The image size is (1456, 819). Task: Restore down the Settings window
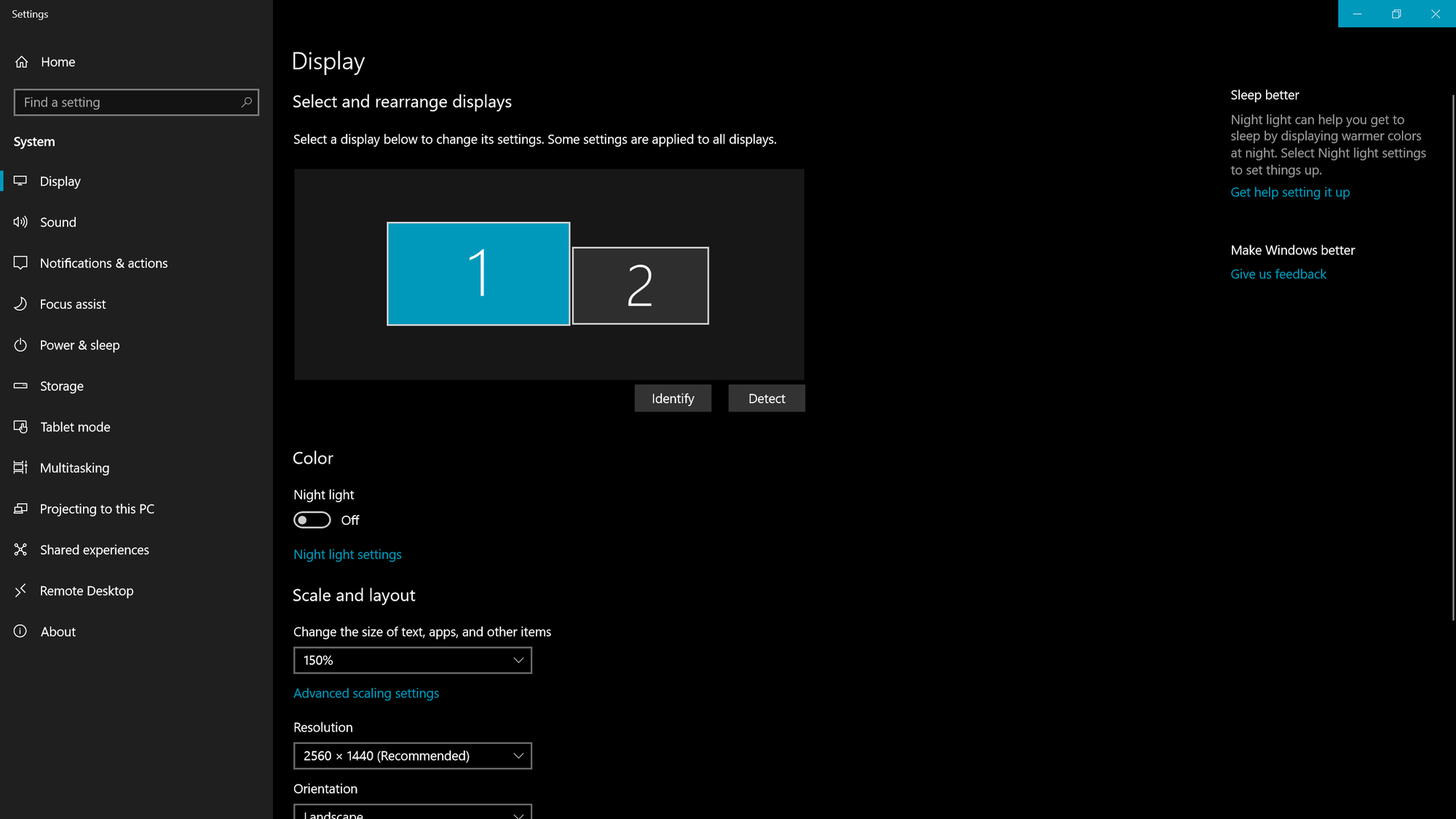click(1396, 14)
